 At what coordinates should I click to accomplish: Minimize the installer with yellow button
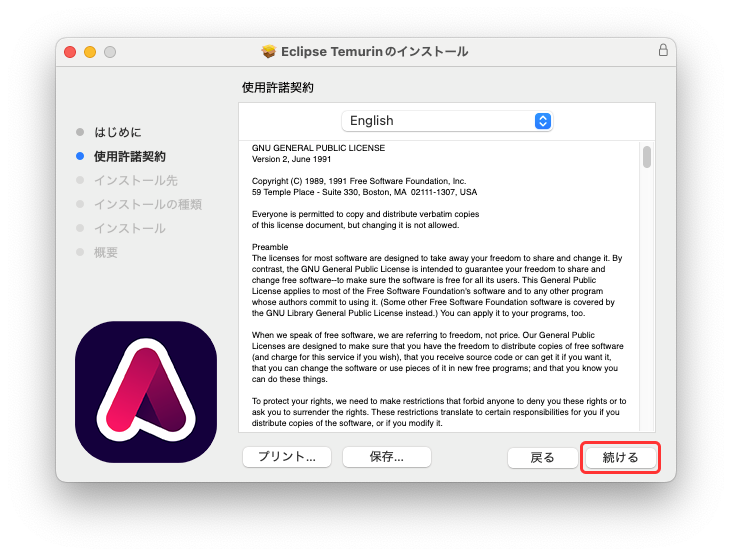point(90,52)
